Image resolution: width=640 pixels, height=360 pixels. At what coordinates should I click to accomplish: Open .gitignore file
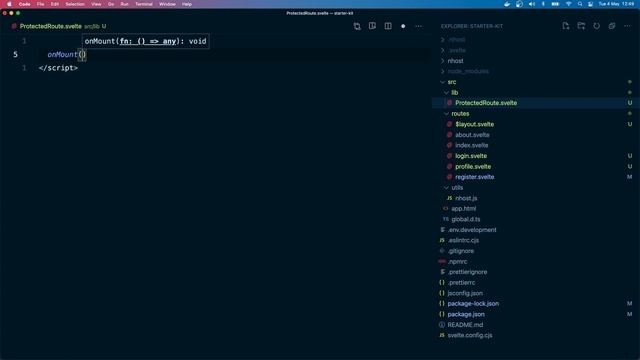[461, 251]
